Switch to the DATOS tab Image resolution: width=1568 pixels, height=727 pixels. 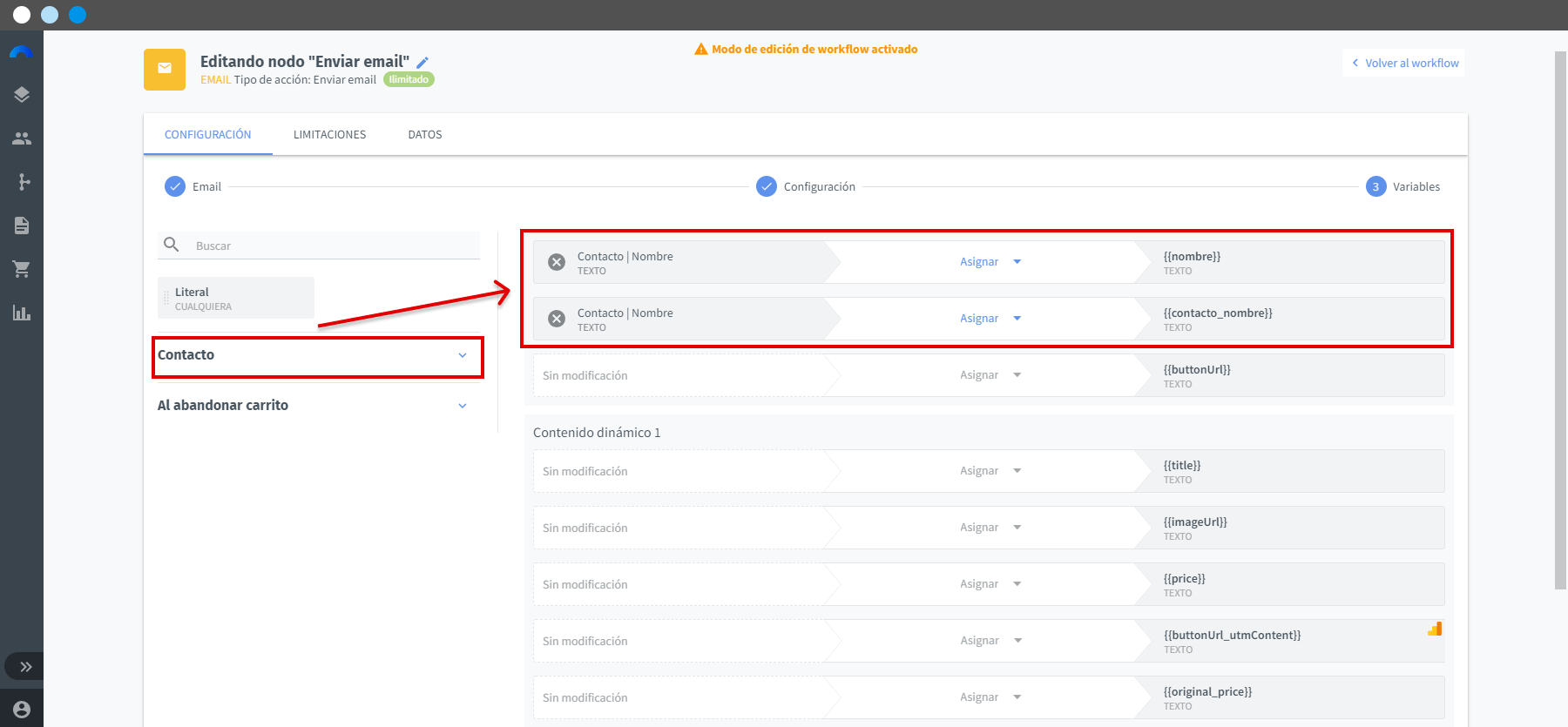pos(425,135)
